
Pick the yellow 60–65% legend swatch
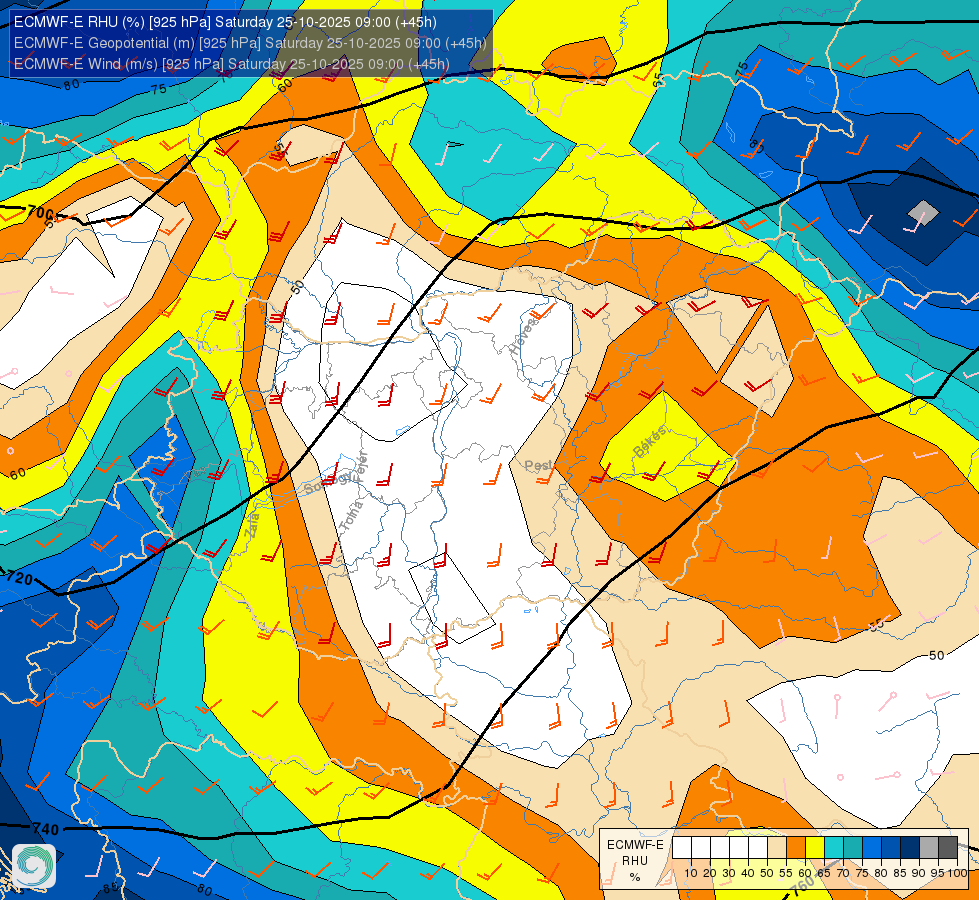pyautogui.click(x=815, y=848)
